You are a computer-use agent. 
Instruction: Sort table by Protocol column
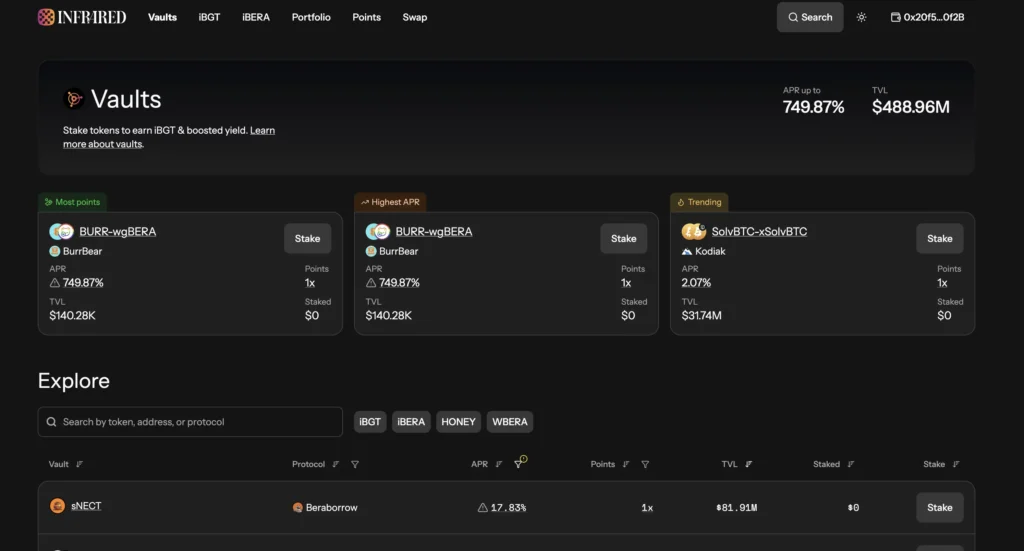coord(335,464)
